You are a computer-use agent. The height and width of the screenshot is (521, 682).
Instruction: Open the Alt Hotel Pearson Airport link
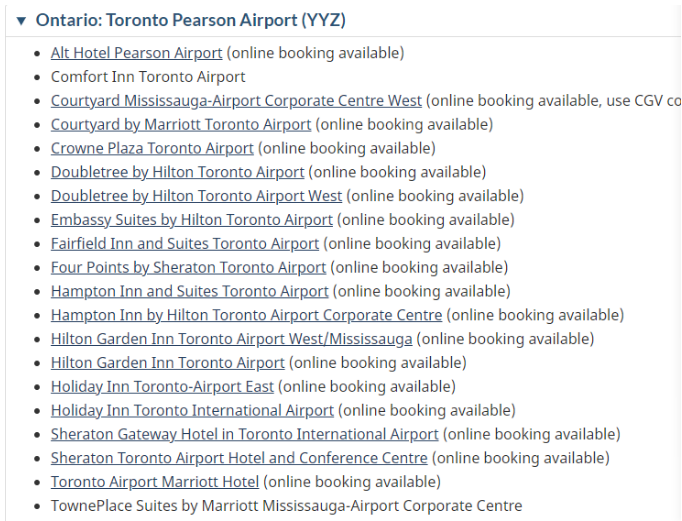coord(136,53)
